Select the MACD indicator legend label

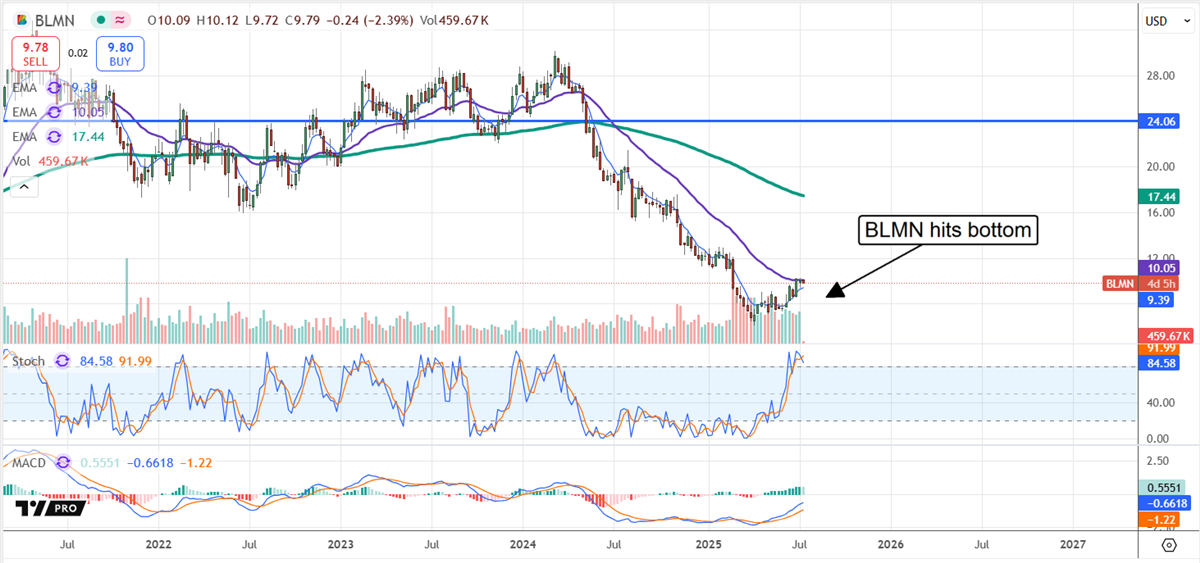coord(27,462)
